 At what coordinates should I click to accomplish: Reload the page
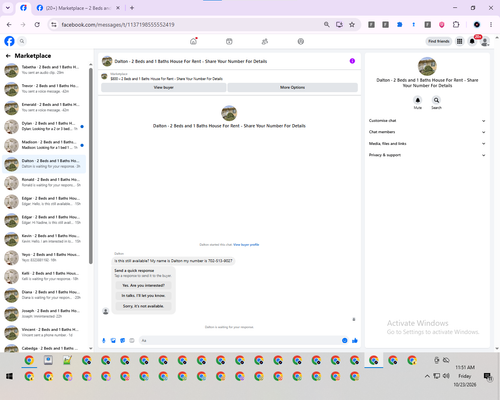pyautogui.click(x=37, y=25)
